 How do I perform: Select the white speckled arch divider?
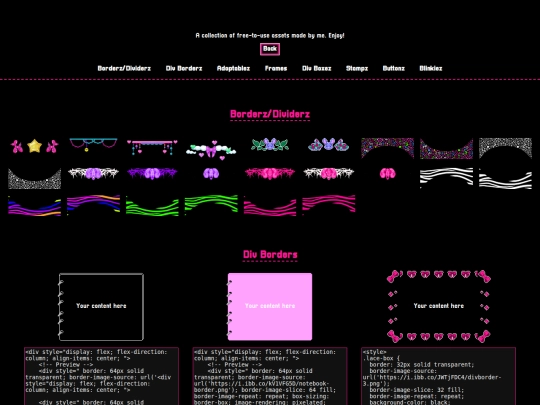click(505, 148)
